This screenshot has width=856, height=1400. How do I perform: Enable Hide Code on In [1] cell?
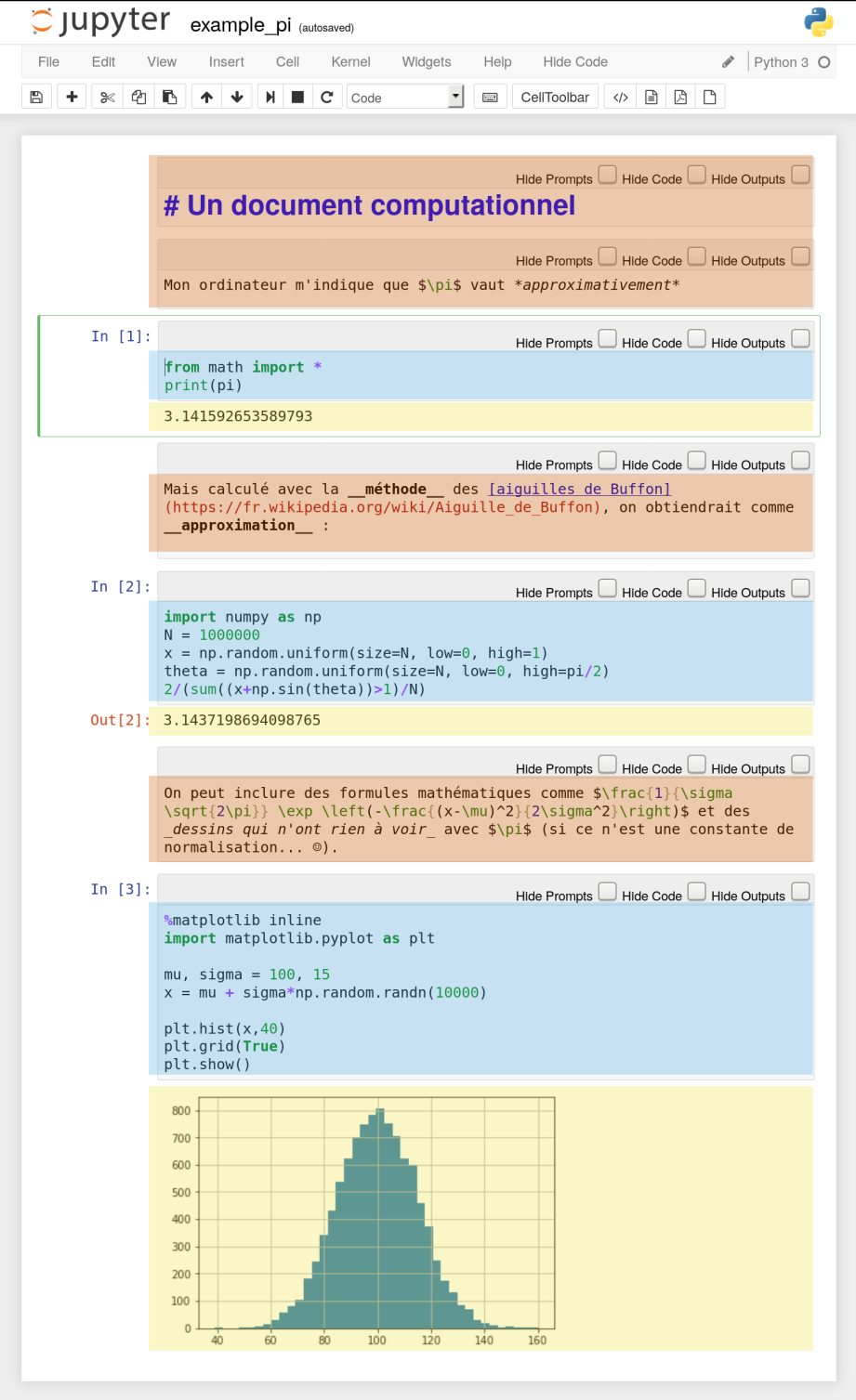(696, 339)
